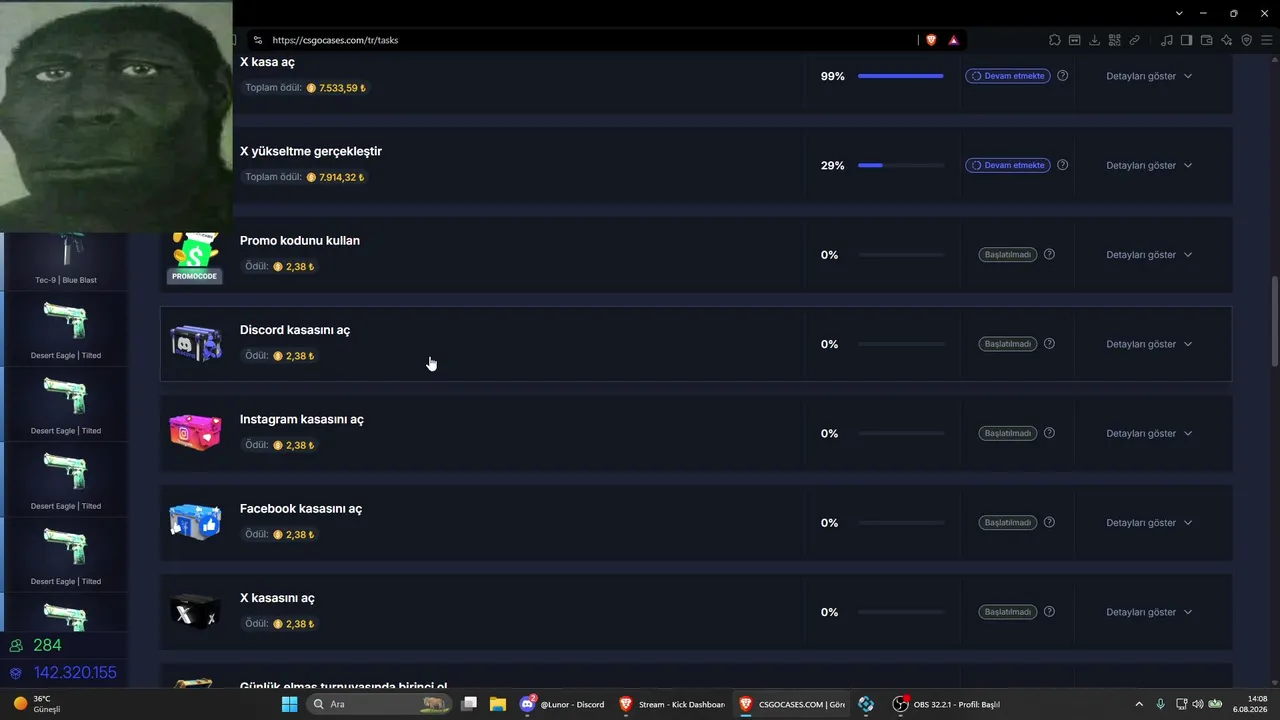This screenshot has width=1280, height=720.
Task: Click the help icon for Facebook kasasını aç
Action: pos(1049,523)
